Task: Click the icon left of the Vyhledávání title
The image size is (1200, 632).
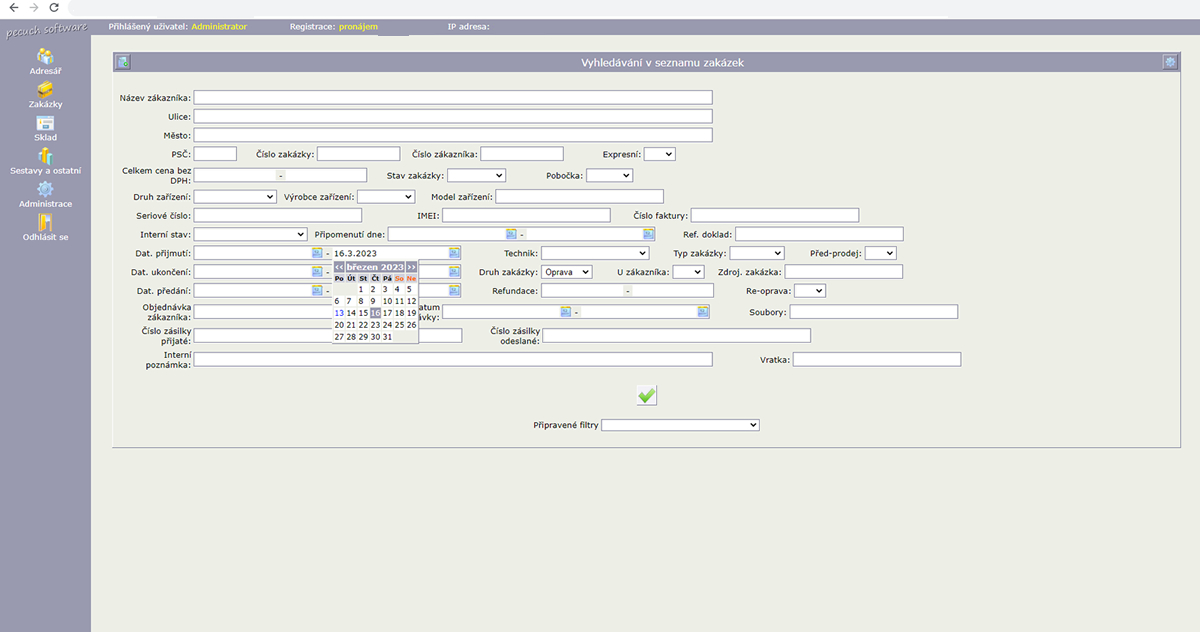Action: [123, 62]
